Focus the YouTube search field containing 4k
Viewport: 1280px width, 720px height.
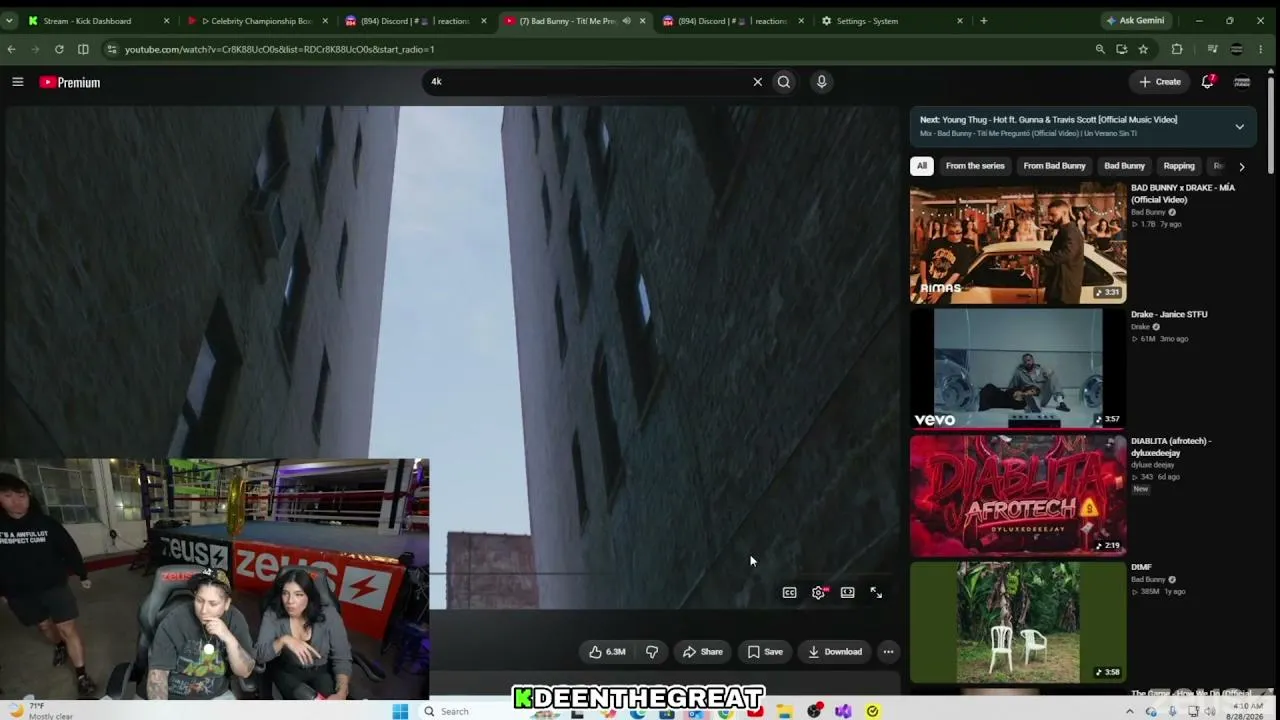(588, 82)
